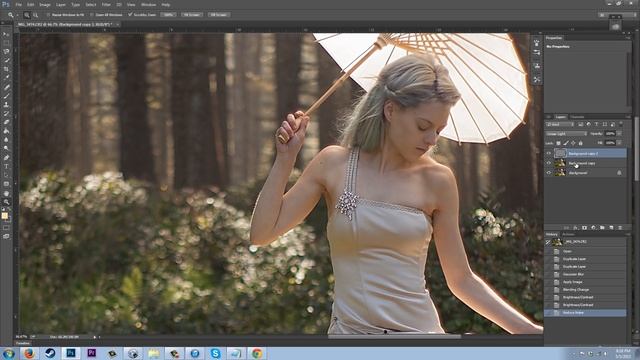Viewport: 640px width, 360px height.
Task: Select the Rectangular Marquee tool
Action: click(6, 43)
